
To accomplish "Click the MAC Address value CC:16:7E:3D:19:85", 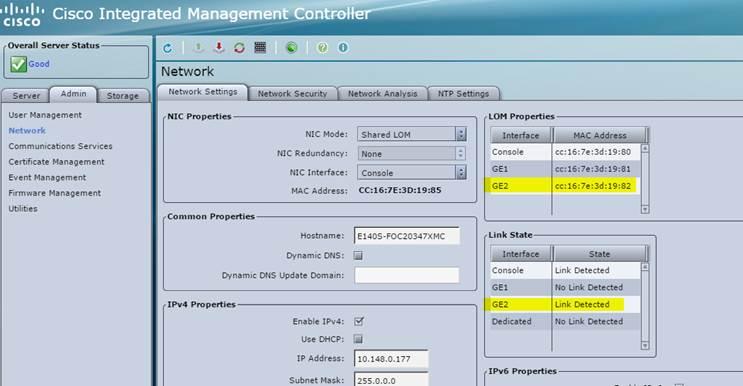I will (400, 190).
